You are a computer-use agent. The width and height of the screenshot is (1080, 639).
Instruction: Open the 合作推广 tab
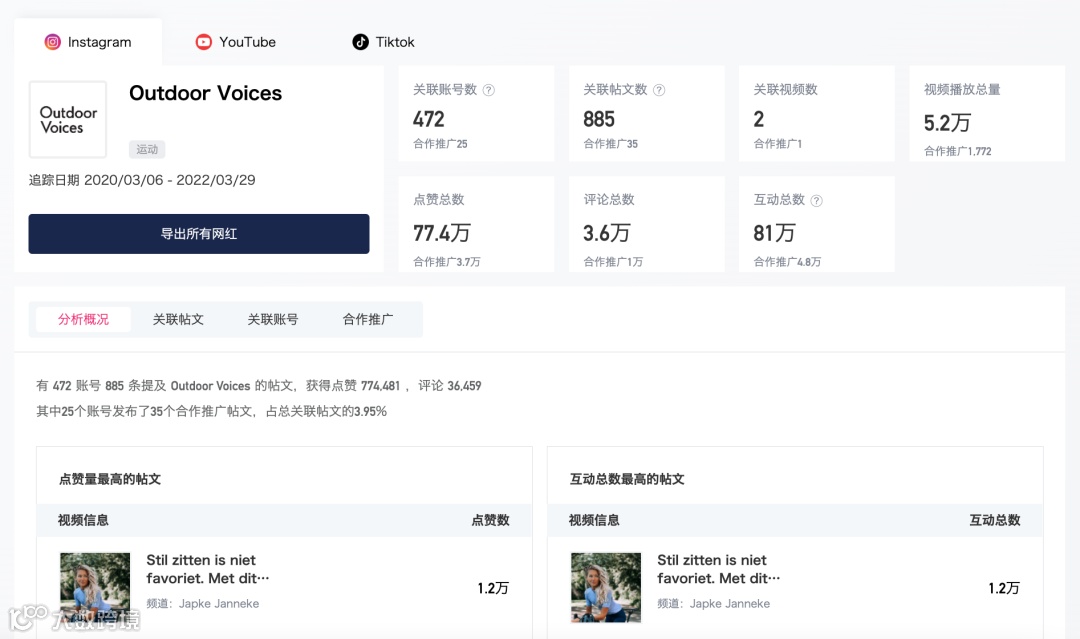(368, 320)
